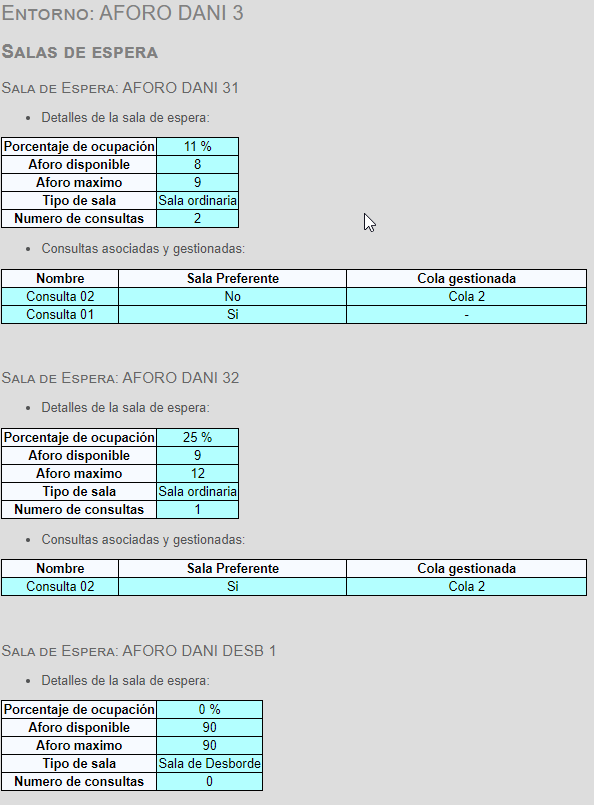This screenshot has width=594, height=805.
Task: Click the Aforo maximo value 12
Action: (198, 473)
